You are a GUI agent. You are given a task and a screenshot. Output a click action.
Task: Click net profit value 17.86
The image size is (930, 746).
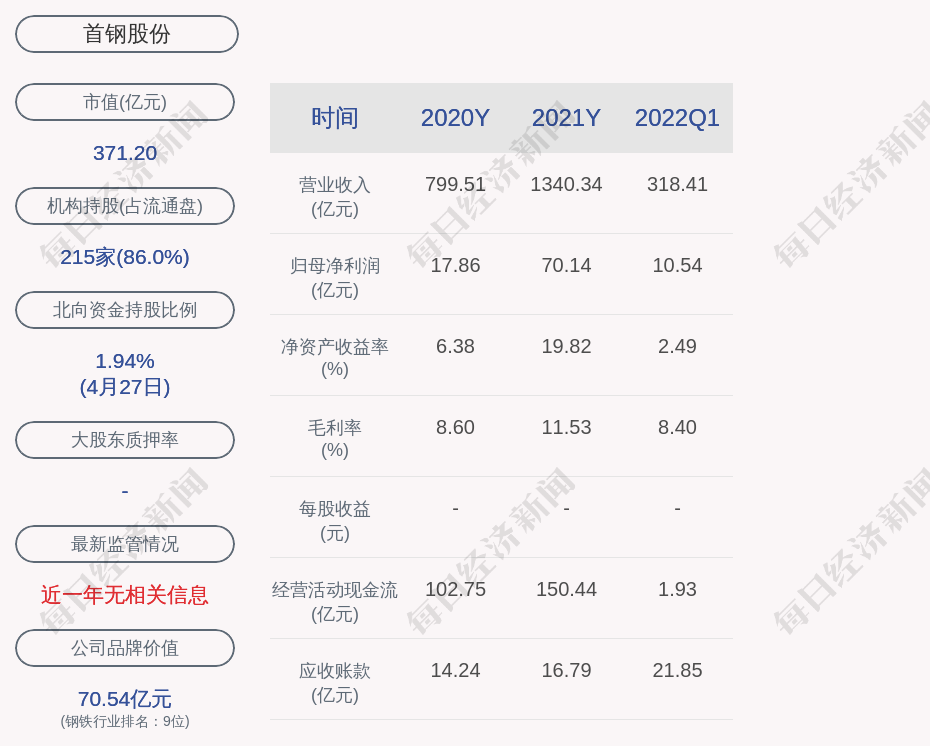coord(455,265)
